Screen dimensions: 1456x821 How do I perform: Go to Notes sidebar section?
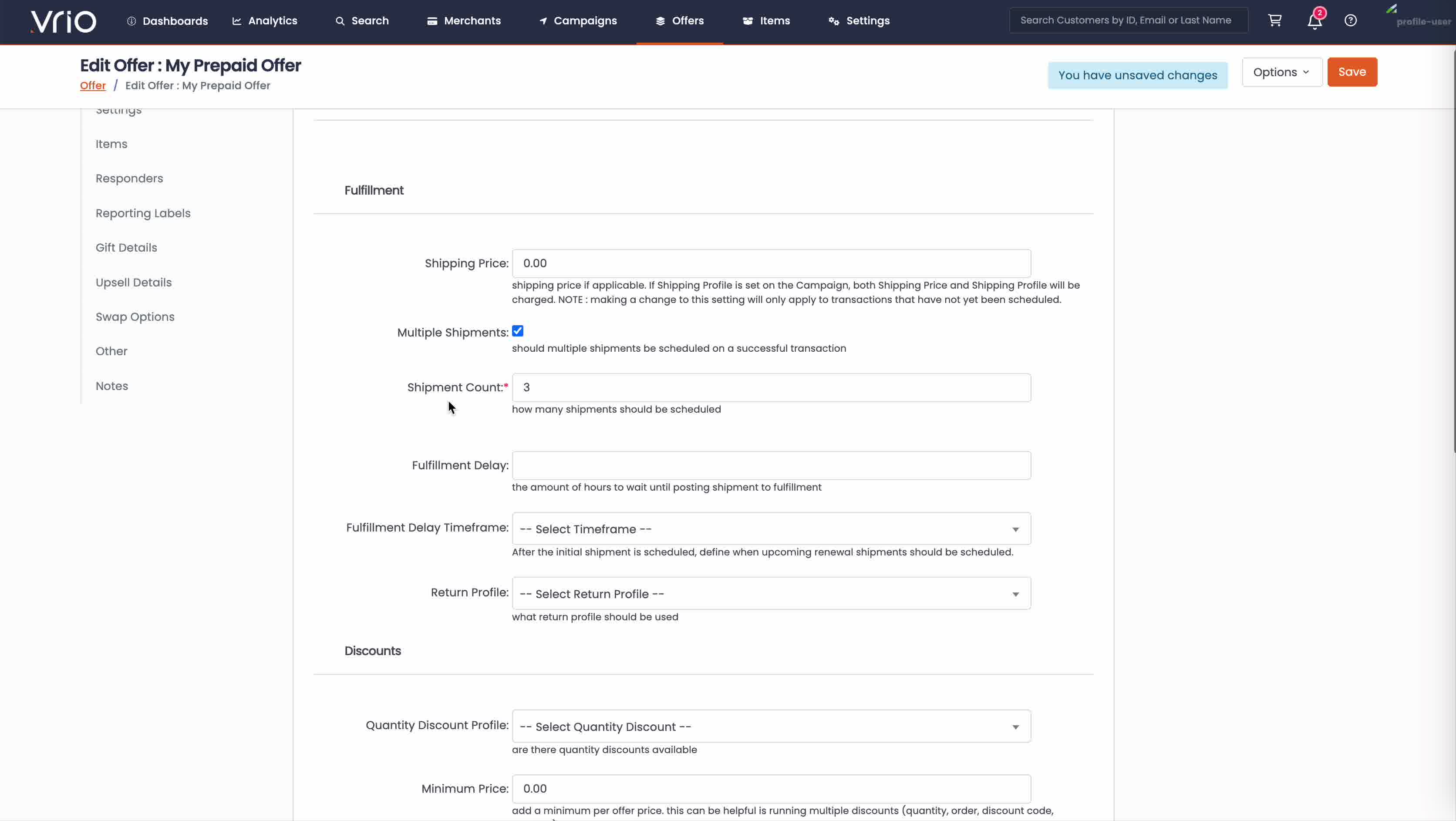click(112, 386)
